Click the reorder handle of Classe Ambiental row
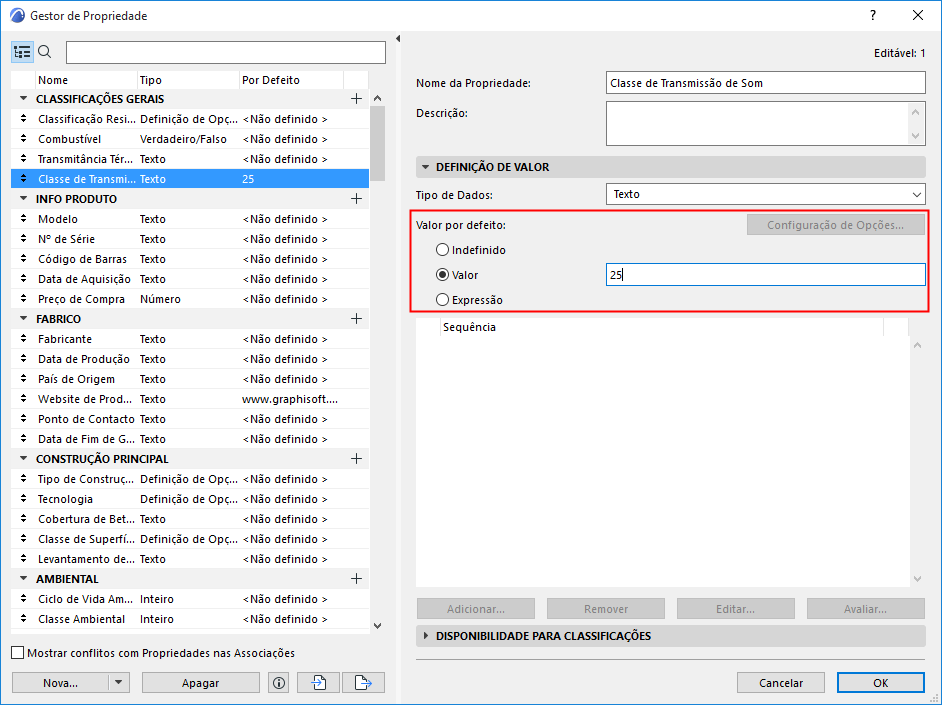The height and width of the screenshot is (705, 942). point(23,619)
